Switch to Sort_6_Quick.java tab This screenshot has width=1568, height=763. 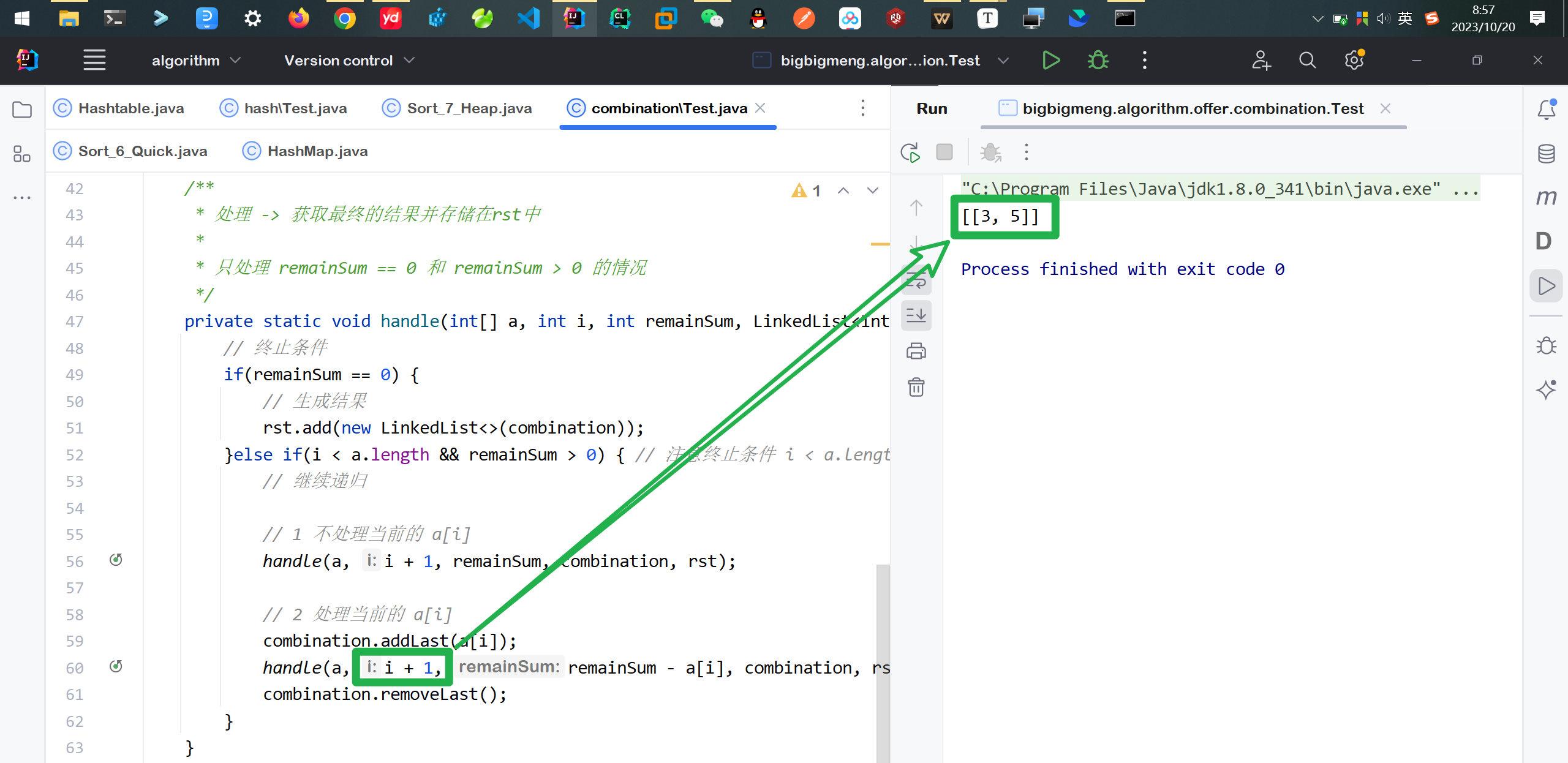click(x=131, y=151)
